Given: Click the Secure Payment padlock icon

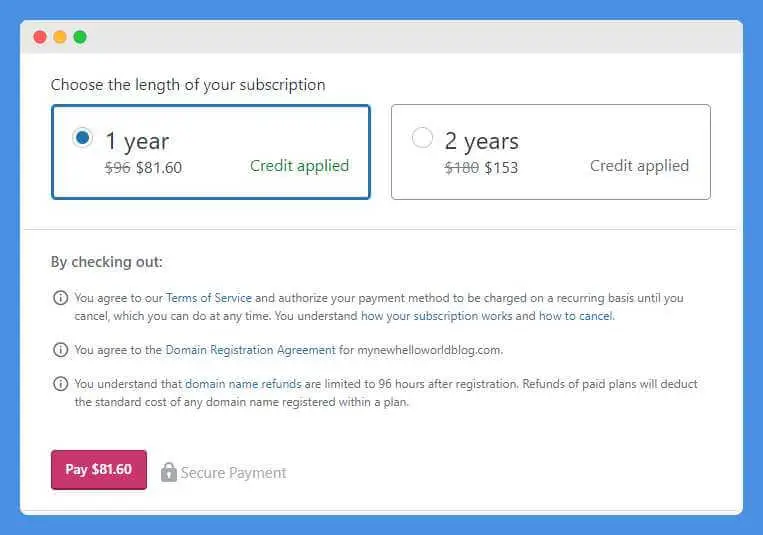Looking at the screenshot, I should coord(168,471).
